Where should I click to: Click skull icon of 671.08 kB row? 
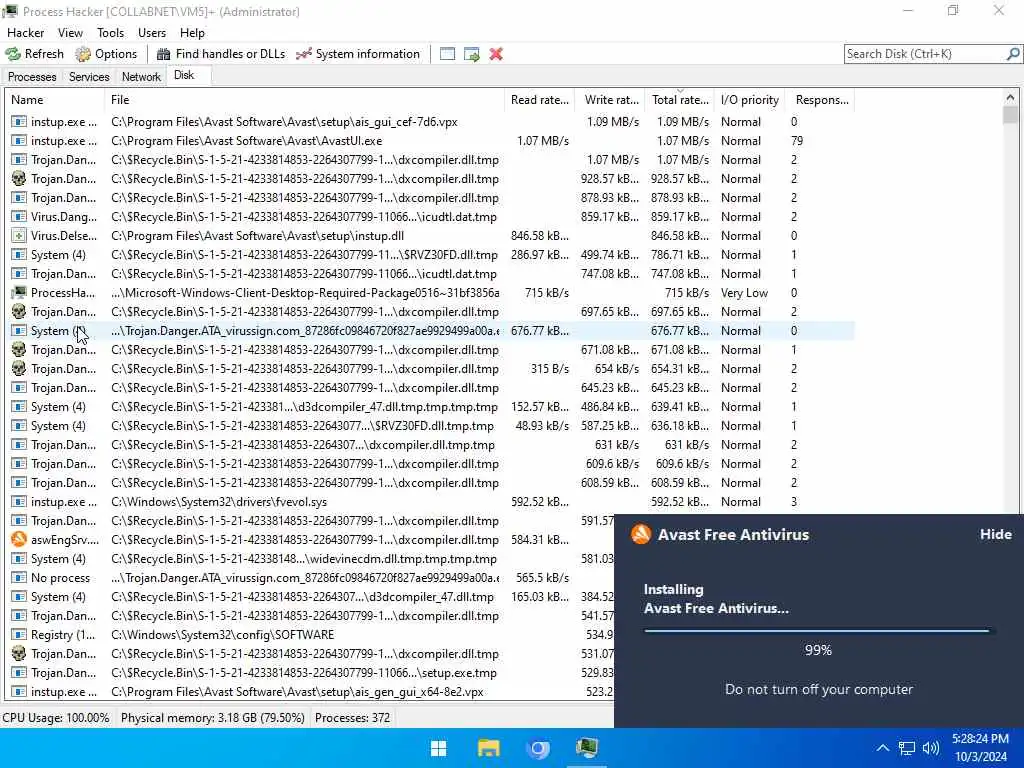[20, 350]
